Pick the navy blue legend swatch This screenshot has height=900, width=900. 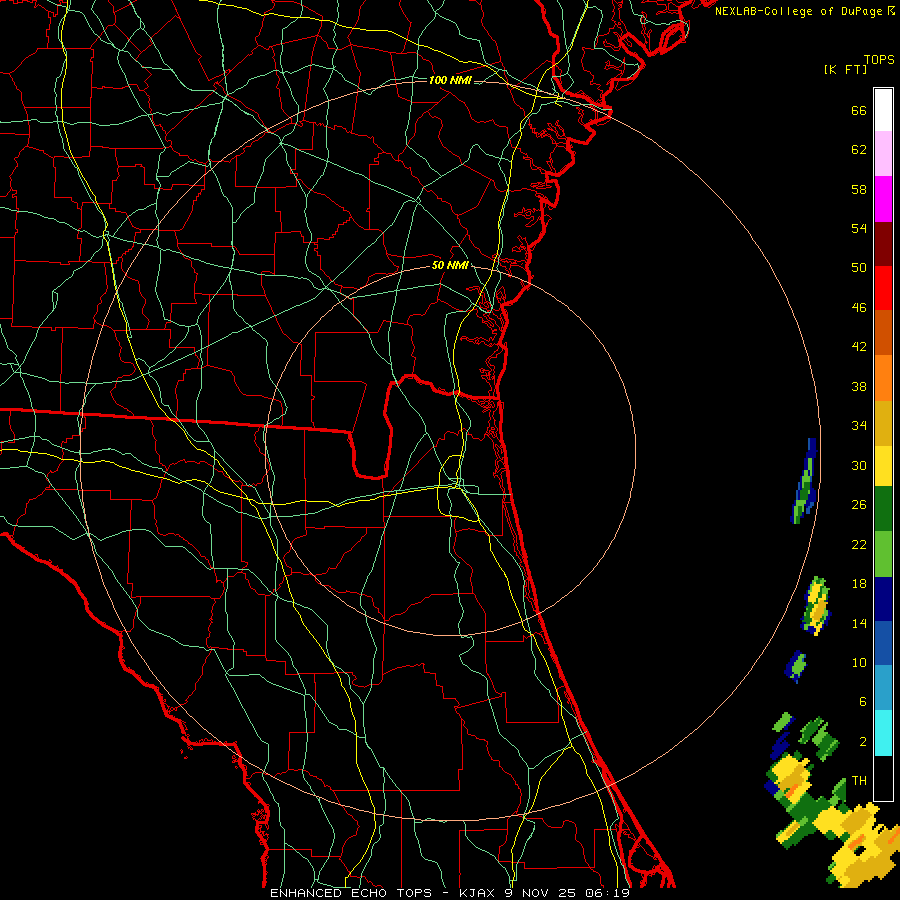[x=883, y=599]
